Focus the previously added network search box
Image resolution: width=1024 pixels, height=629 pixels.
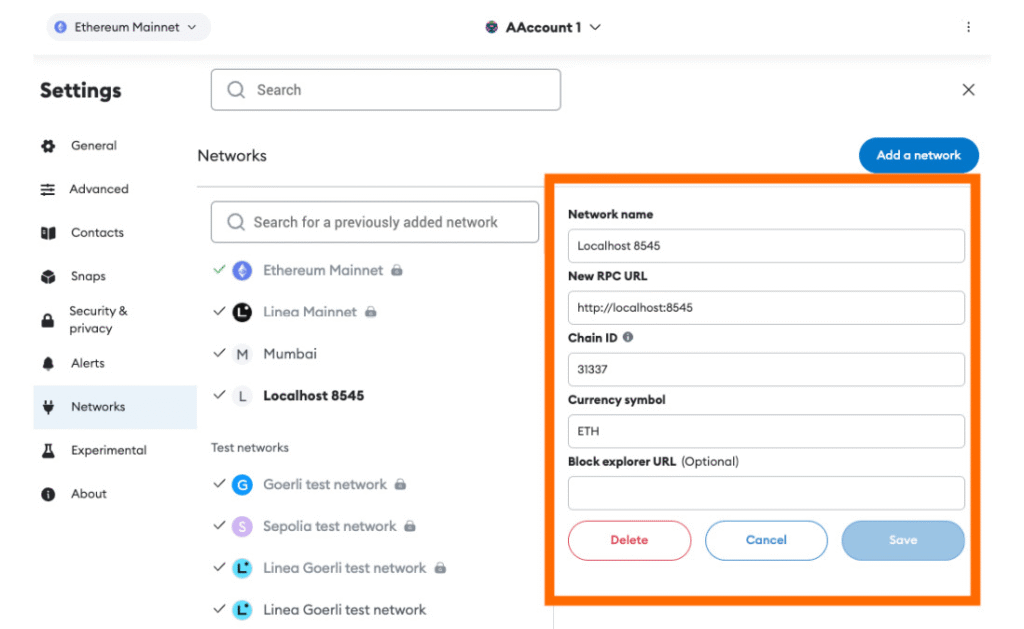[x=375, y=222]
